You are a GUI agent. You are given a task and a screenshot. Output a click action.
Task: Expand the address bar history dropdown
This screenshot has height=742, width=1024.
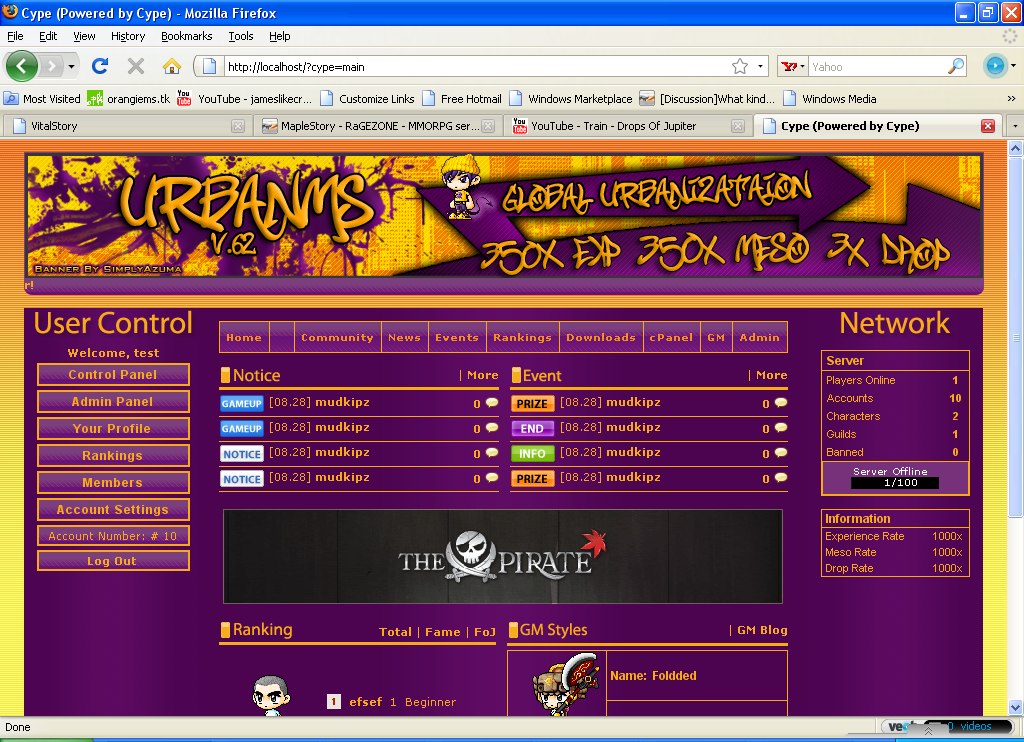[x=760, y=67]
